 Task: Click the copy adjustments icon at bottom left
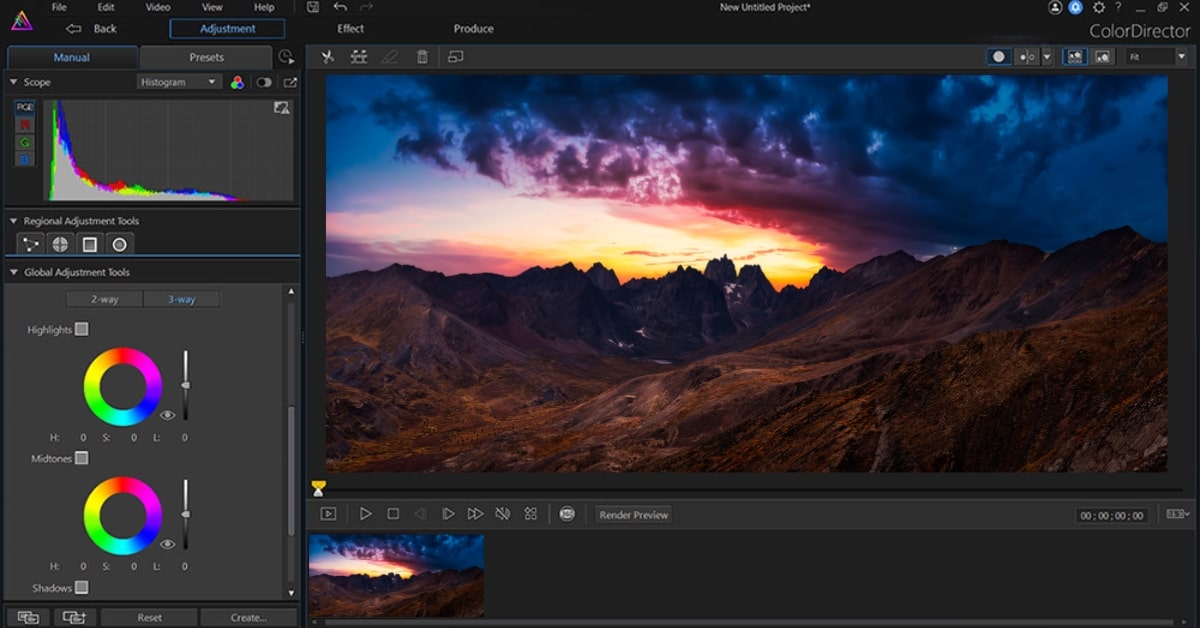click(27, 617)
